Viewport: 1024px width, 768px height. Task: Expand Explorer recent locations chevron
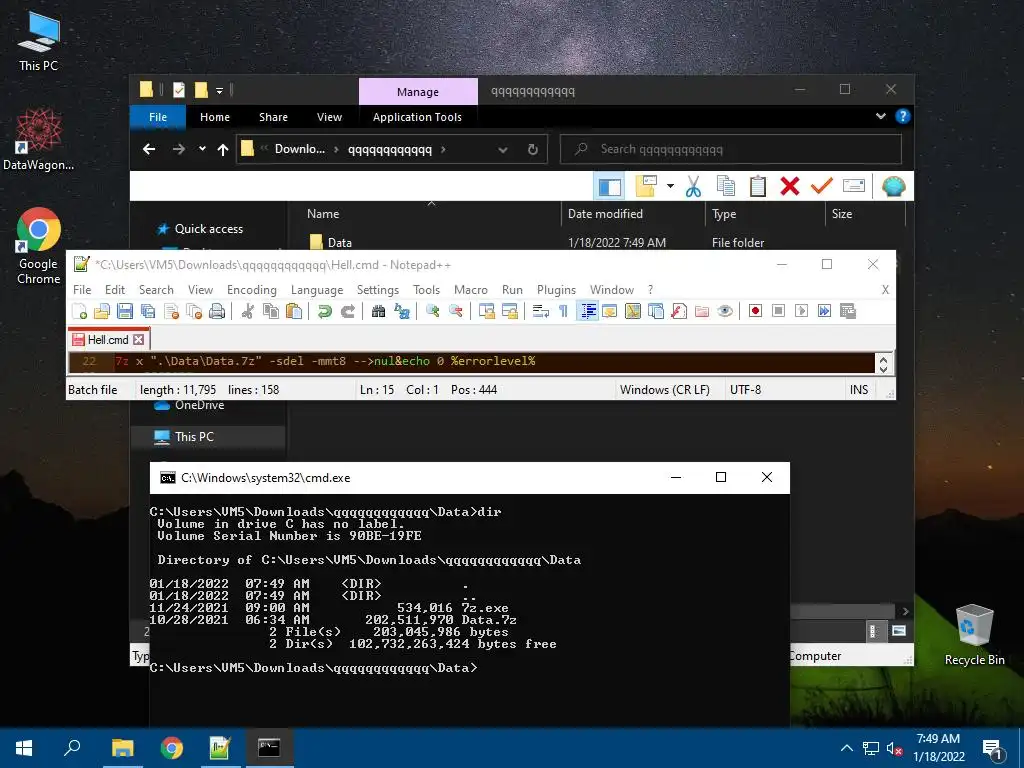click(x=202, y=150)
